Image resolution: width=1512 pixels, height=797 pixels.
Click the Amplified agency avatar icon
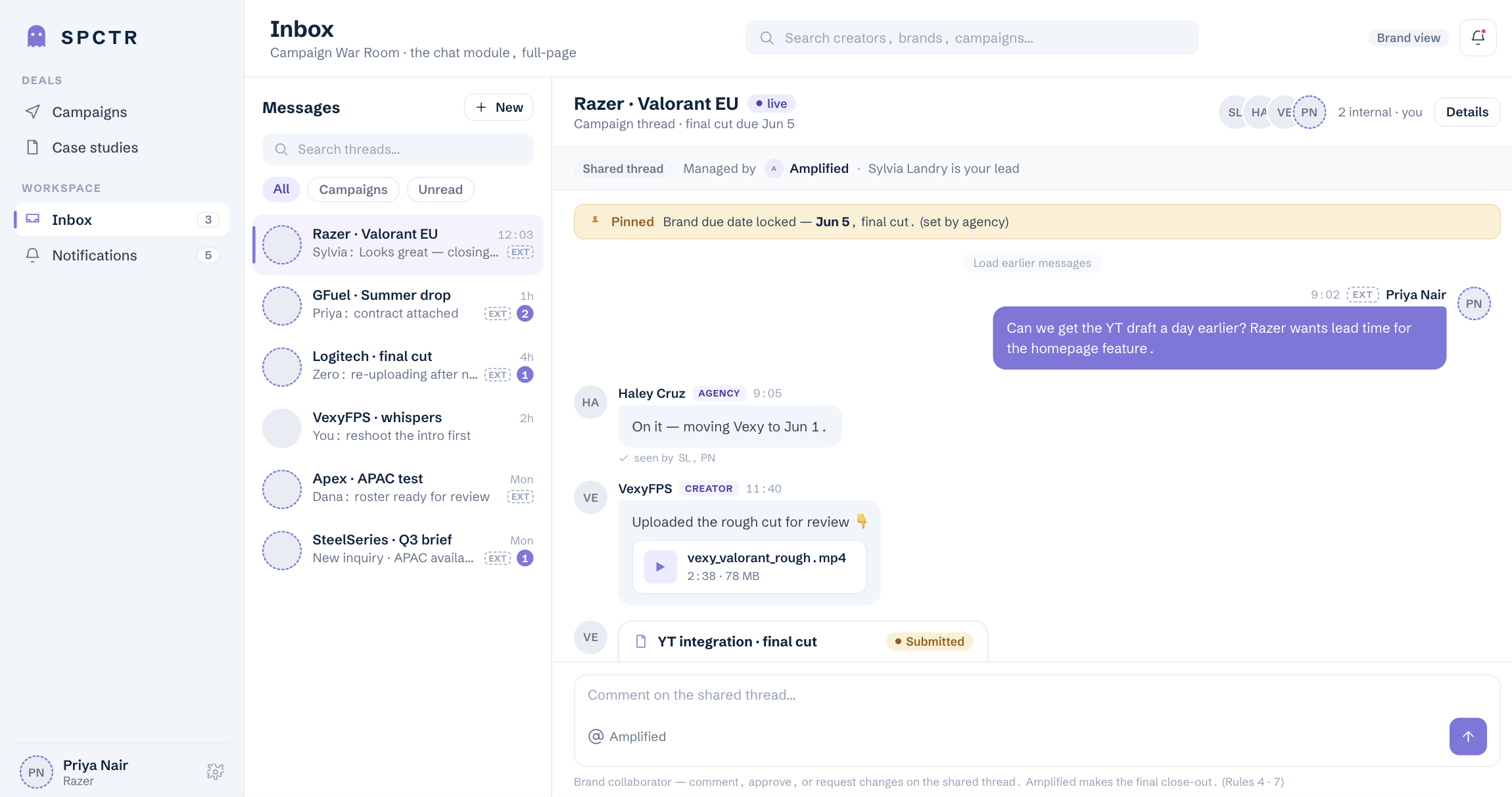(774, 169)
